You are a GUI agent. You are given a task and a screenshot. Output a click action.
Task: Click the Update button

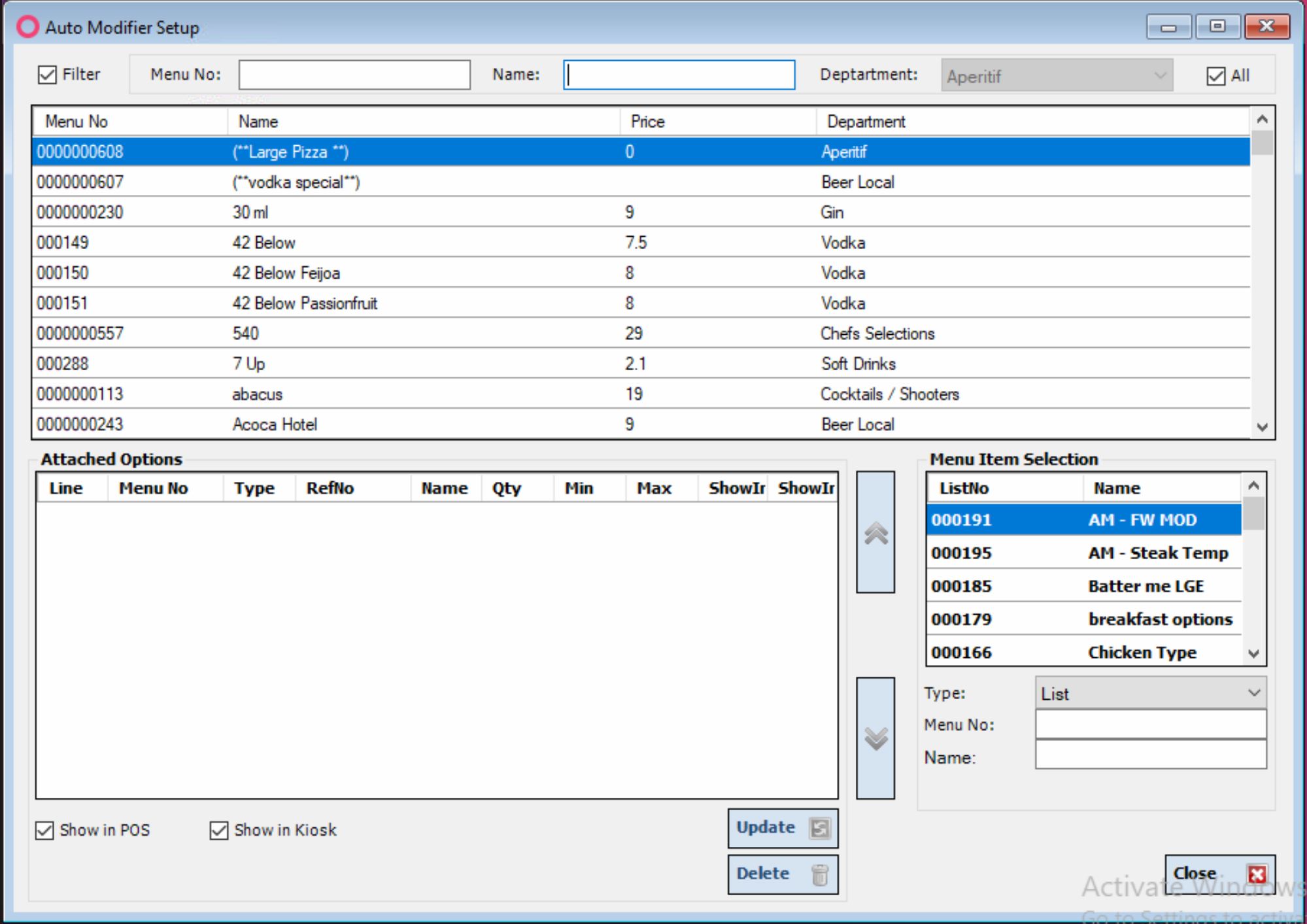click(783, 828)
